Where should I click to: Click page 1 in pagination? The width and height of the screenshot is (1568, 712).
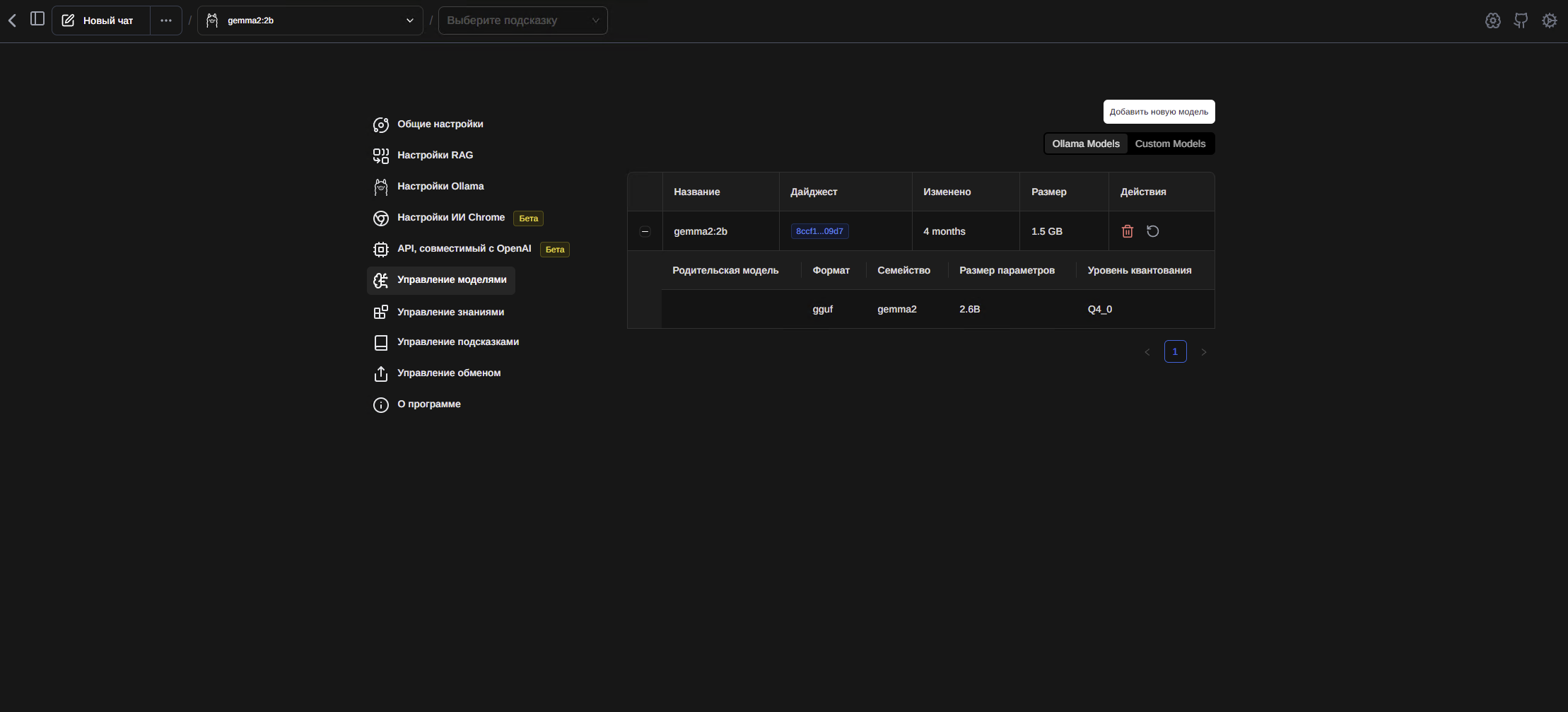1175,351
